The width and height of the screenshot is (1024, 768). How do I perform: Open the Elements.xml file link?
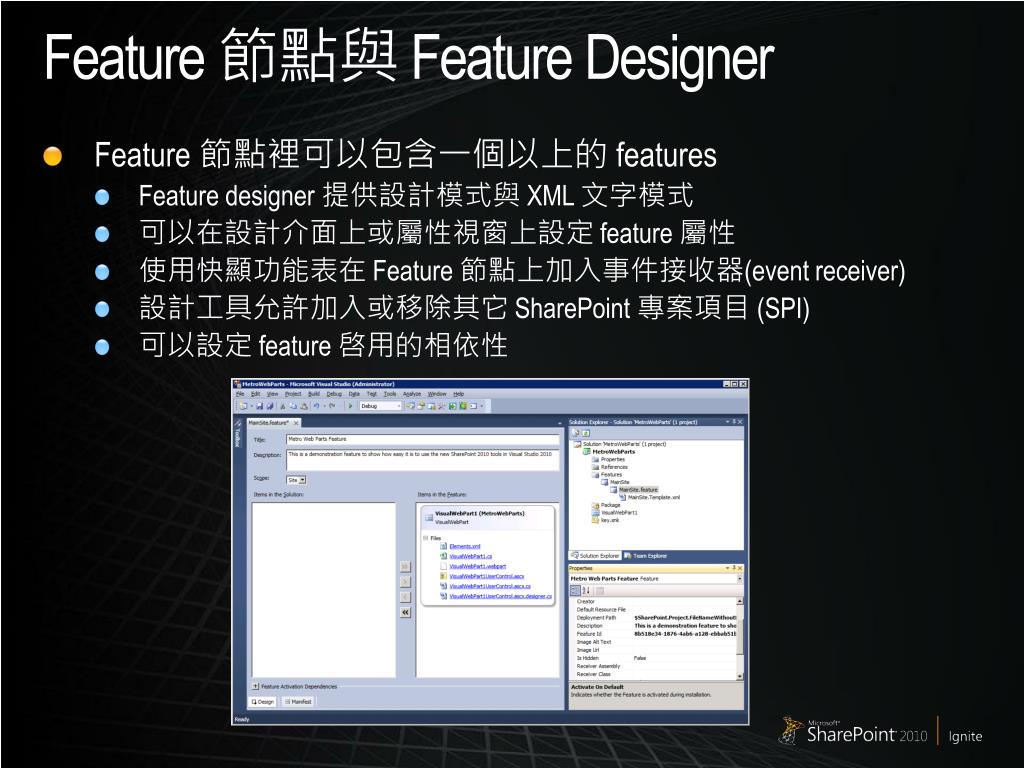pos(464,547)
